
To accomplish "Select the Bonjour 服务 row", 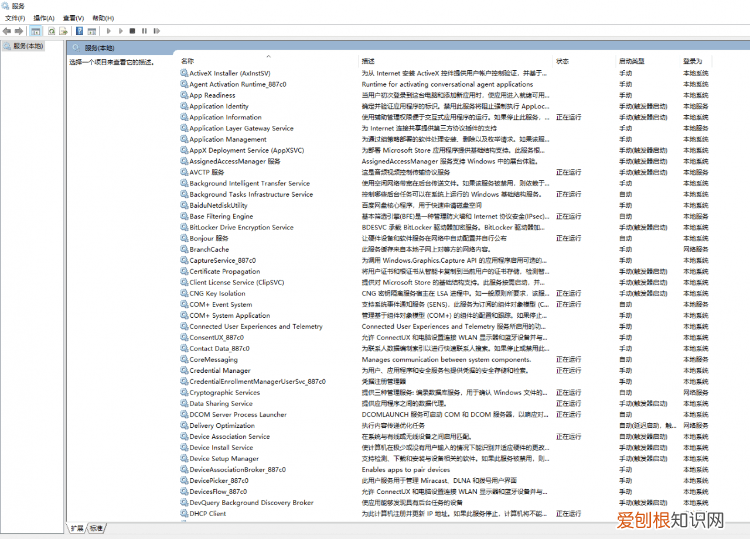I will click(209, 238).
